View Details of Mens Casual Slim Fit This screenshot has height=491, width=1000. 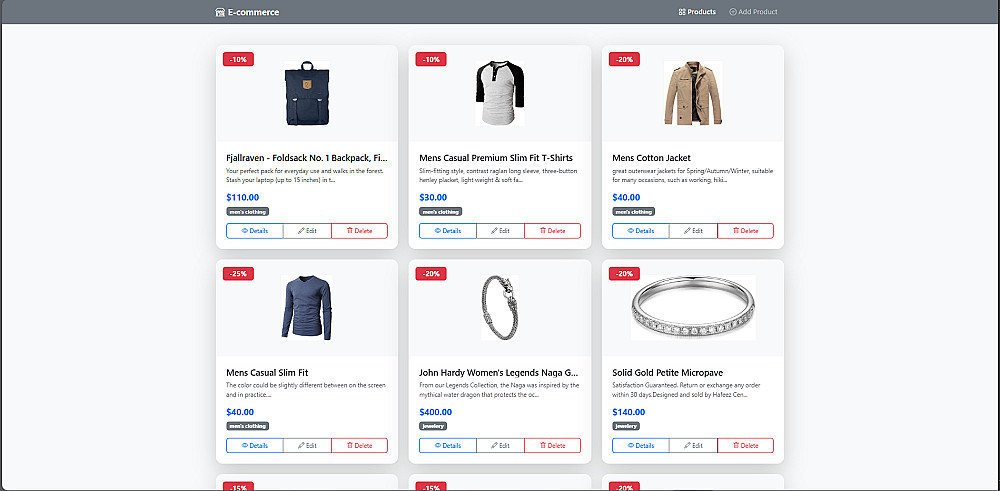255,446
